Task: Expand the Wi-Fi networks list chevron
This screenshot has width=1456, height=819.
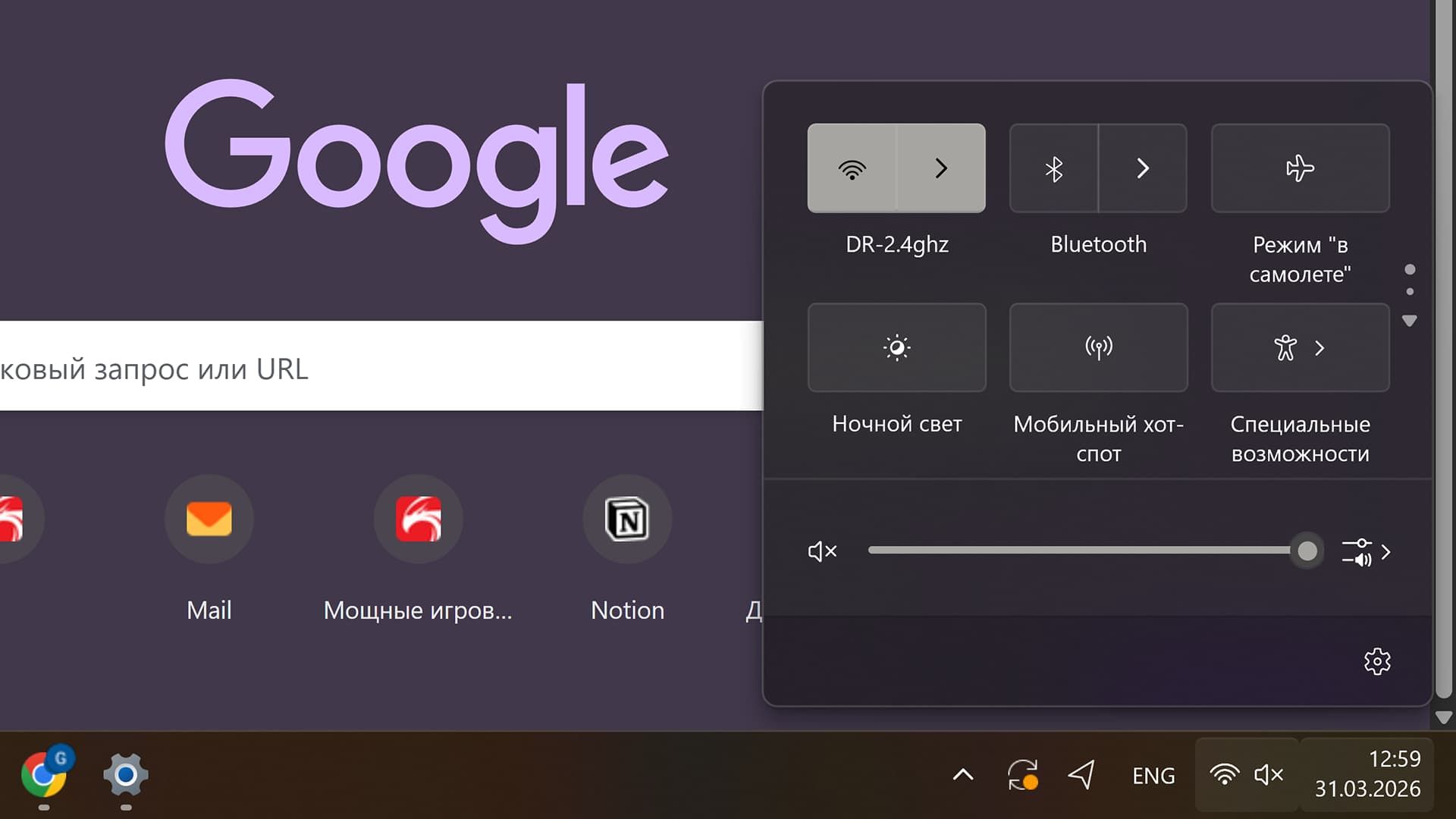Action: point(941,168)
